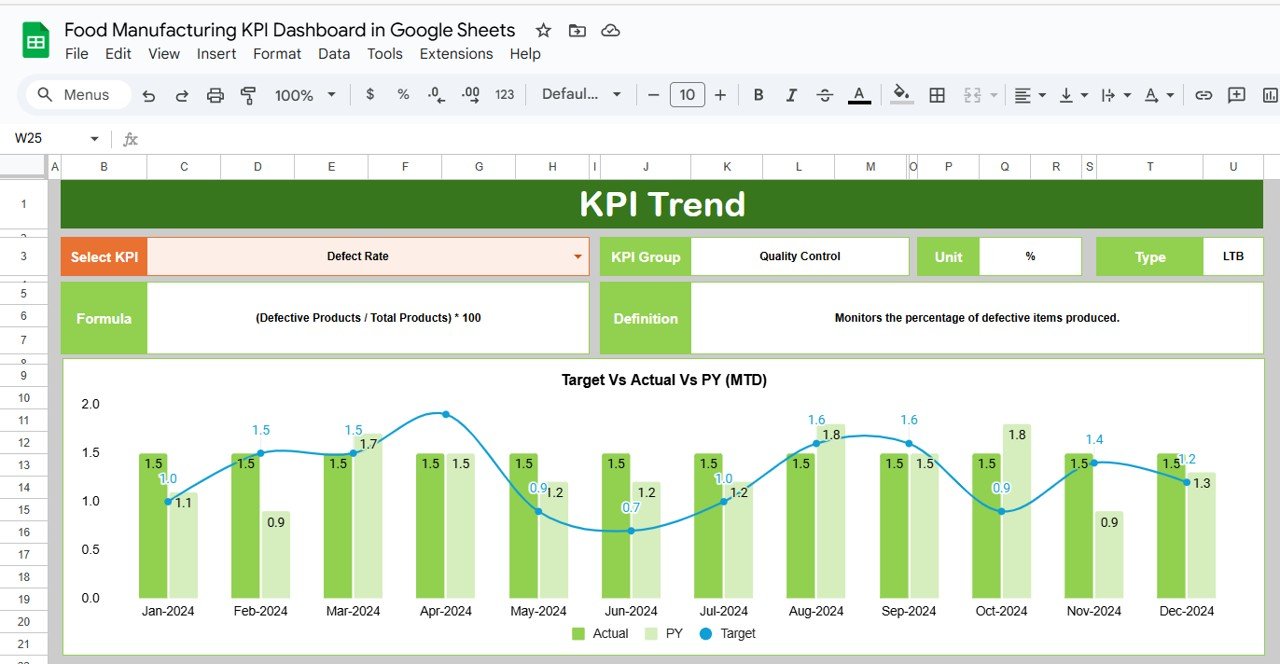The height and width of the screenshot is (664, 1280).
Task: Toggle italic formatting
Action: pos(791,95)
